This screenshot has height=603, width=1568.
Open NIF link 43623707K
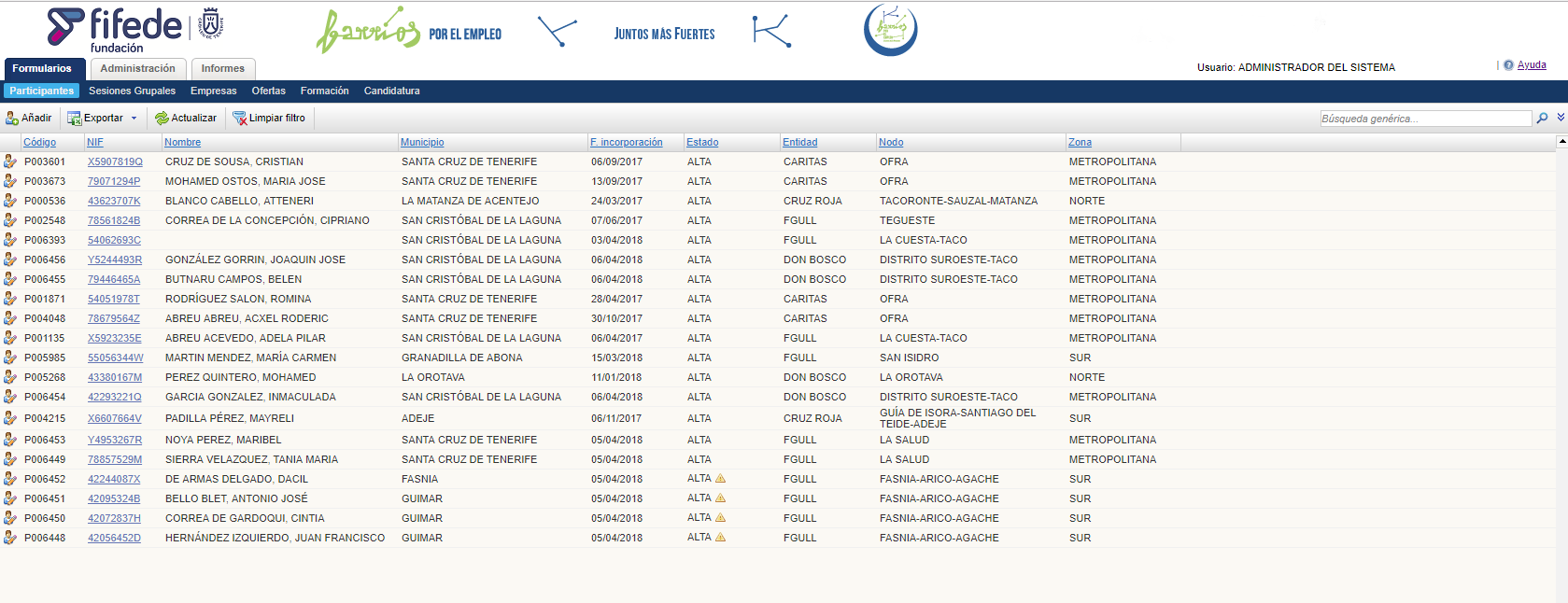pos(114,201)
